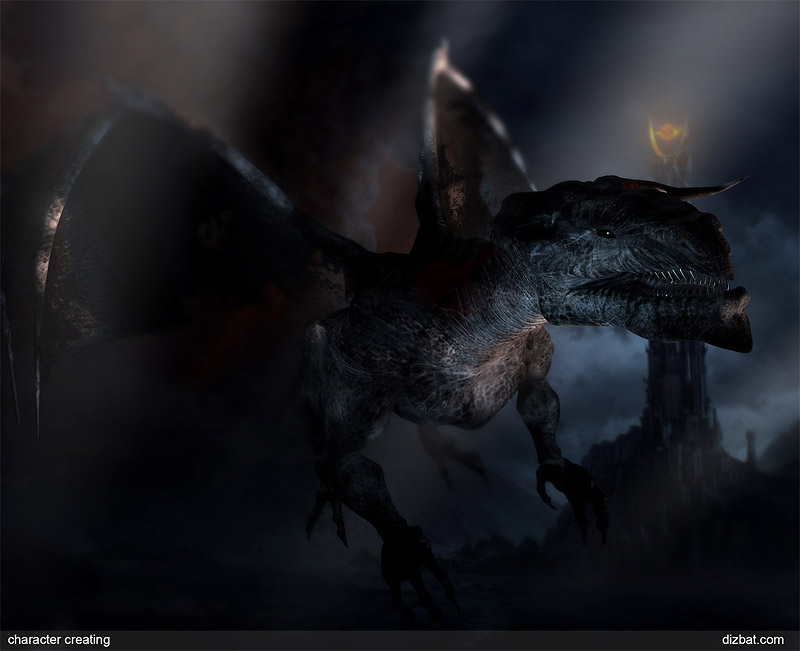Click the "character creating" caption text

[x=59, y=640]
